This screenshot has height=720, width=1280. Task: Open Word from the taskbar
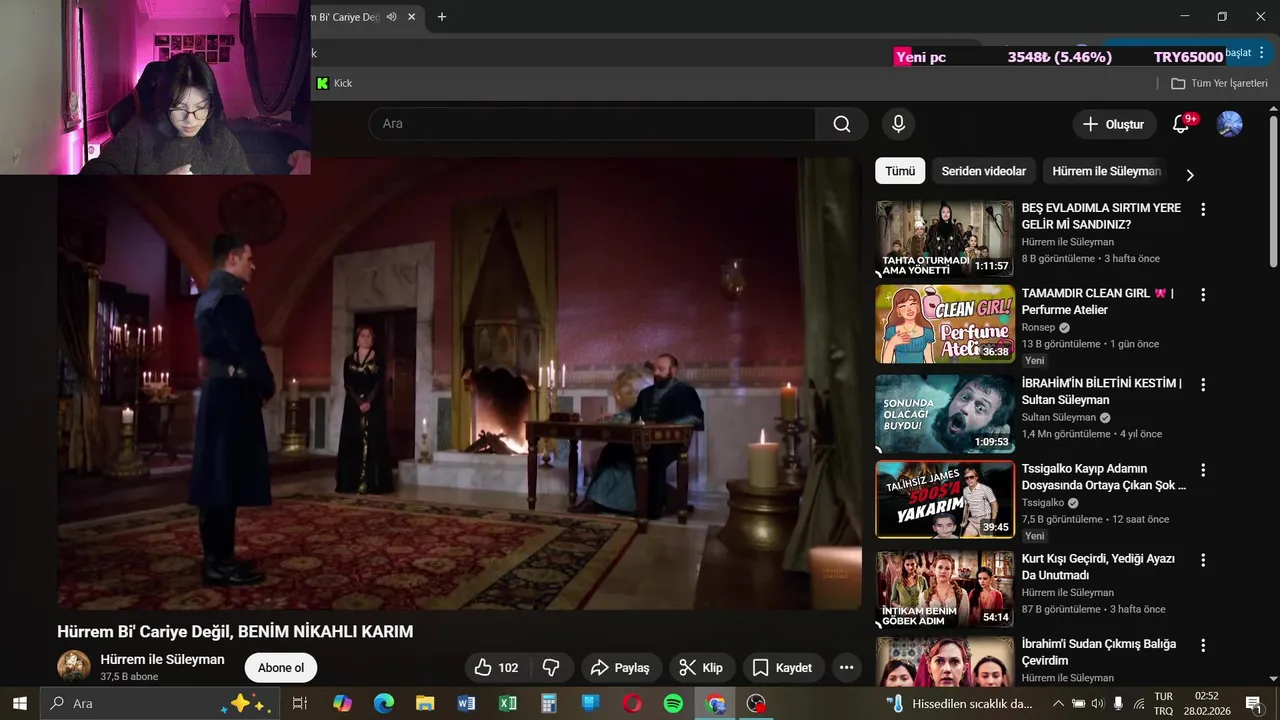(466, 703)
